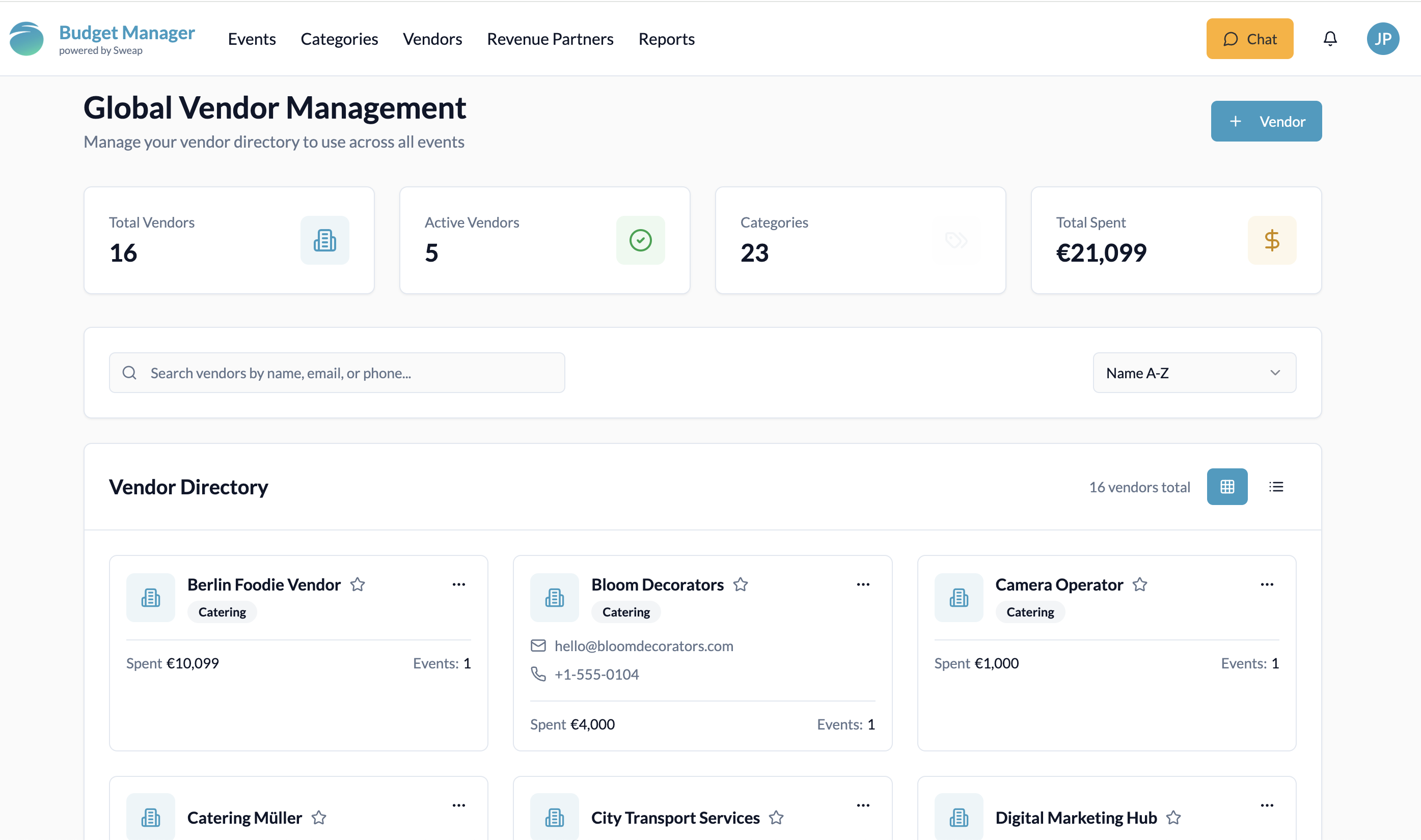Click the Vendor button to add a vendor
1421x840 pixels.
1266,121
